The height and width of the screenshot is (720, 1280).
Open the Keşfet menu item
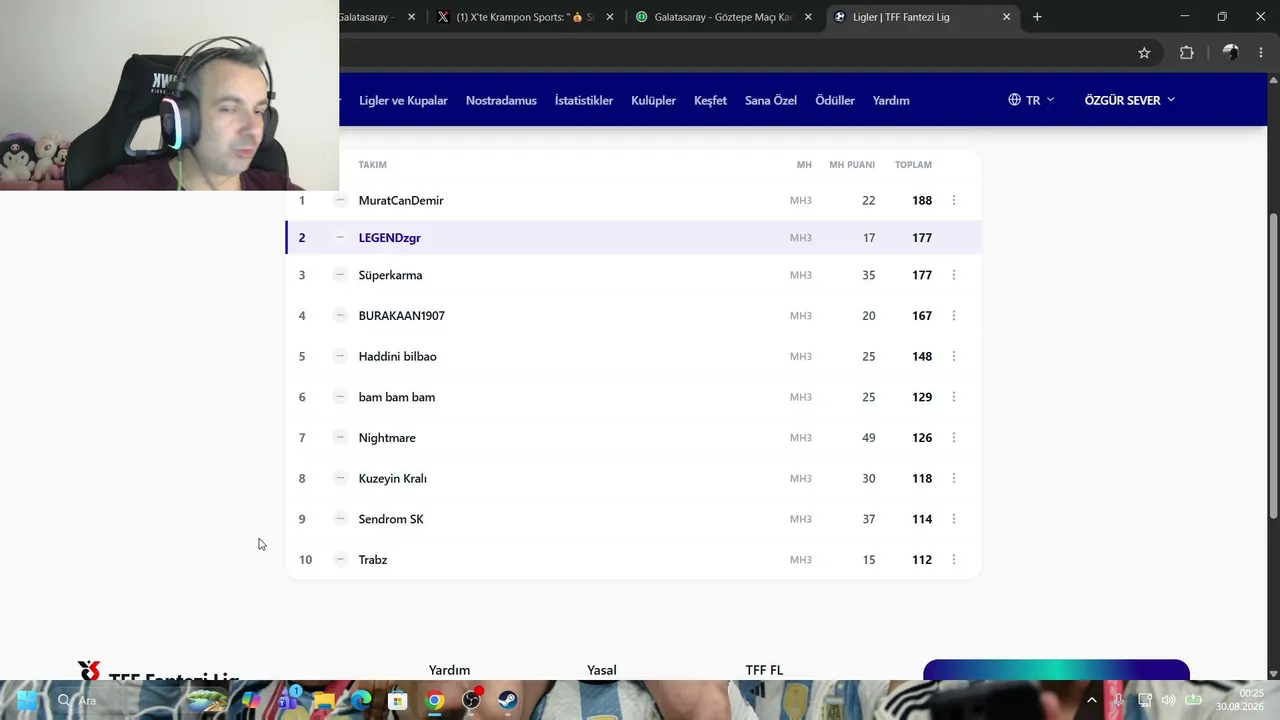pos(710,100)
